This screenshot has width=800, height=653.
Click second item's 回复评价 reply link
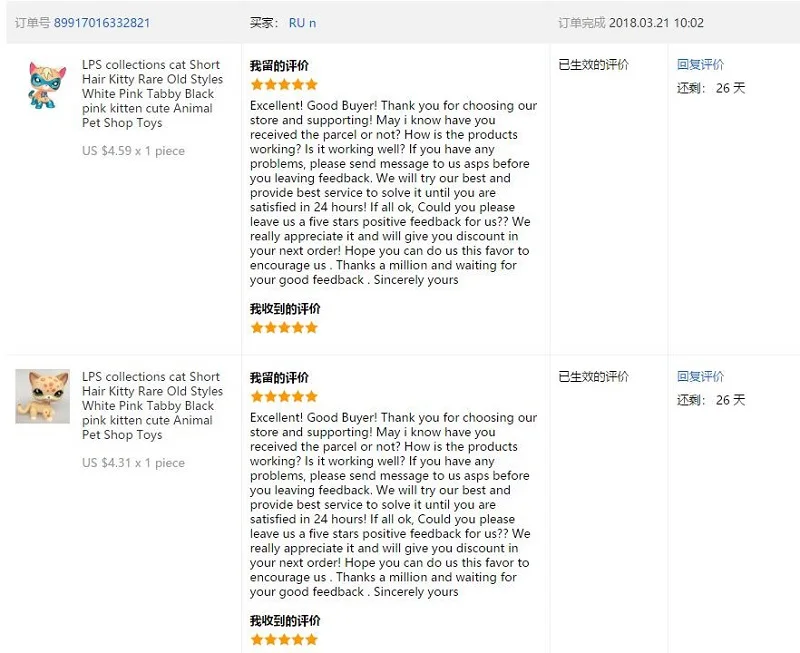pyautogui.click(x=701, y=376)
